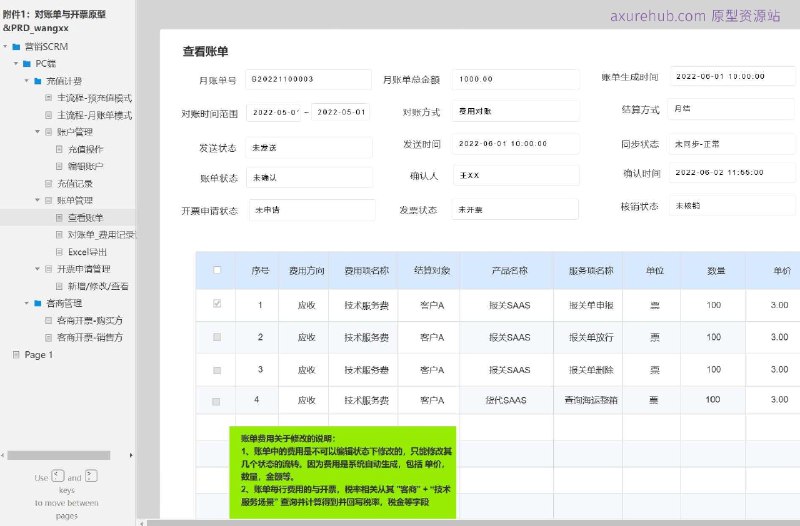Open the 新增/修改/查看 page
Viewport: 800px width, 526px height.
coord(98,286)
